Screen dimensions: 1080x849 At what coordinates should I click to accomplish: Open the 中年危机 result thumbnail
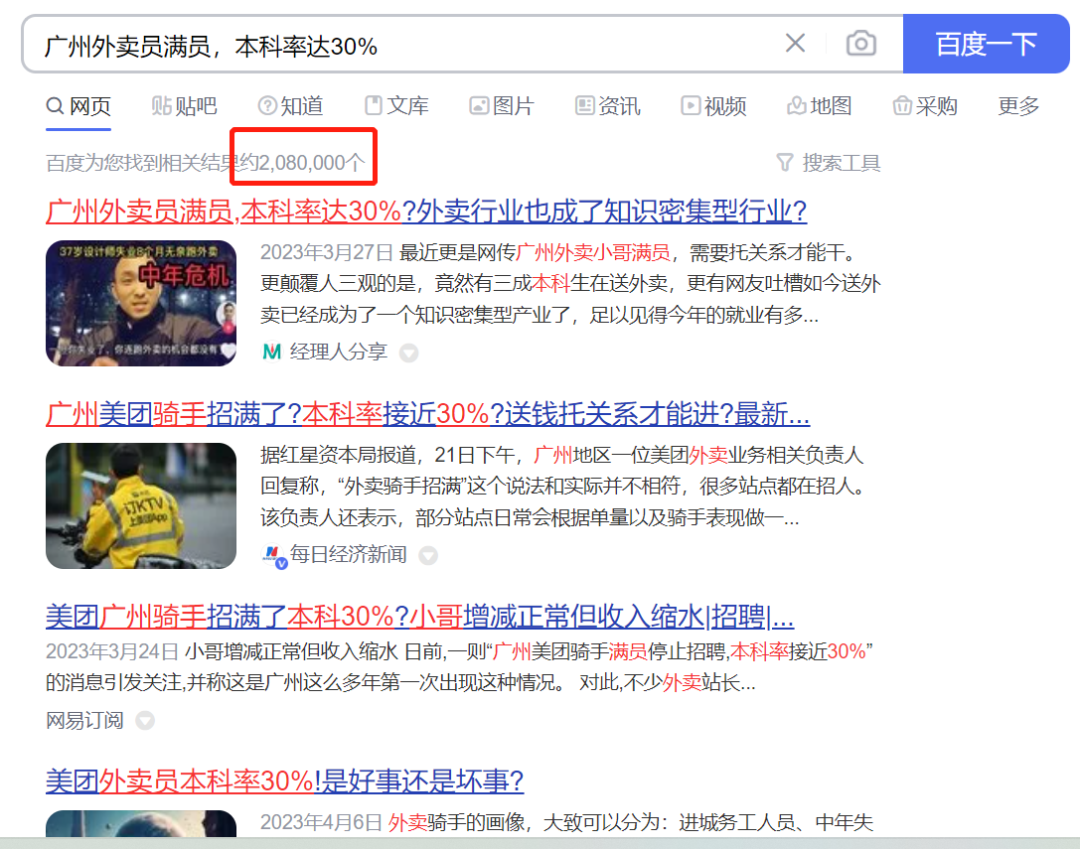141,303
